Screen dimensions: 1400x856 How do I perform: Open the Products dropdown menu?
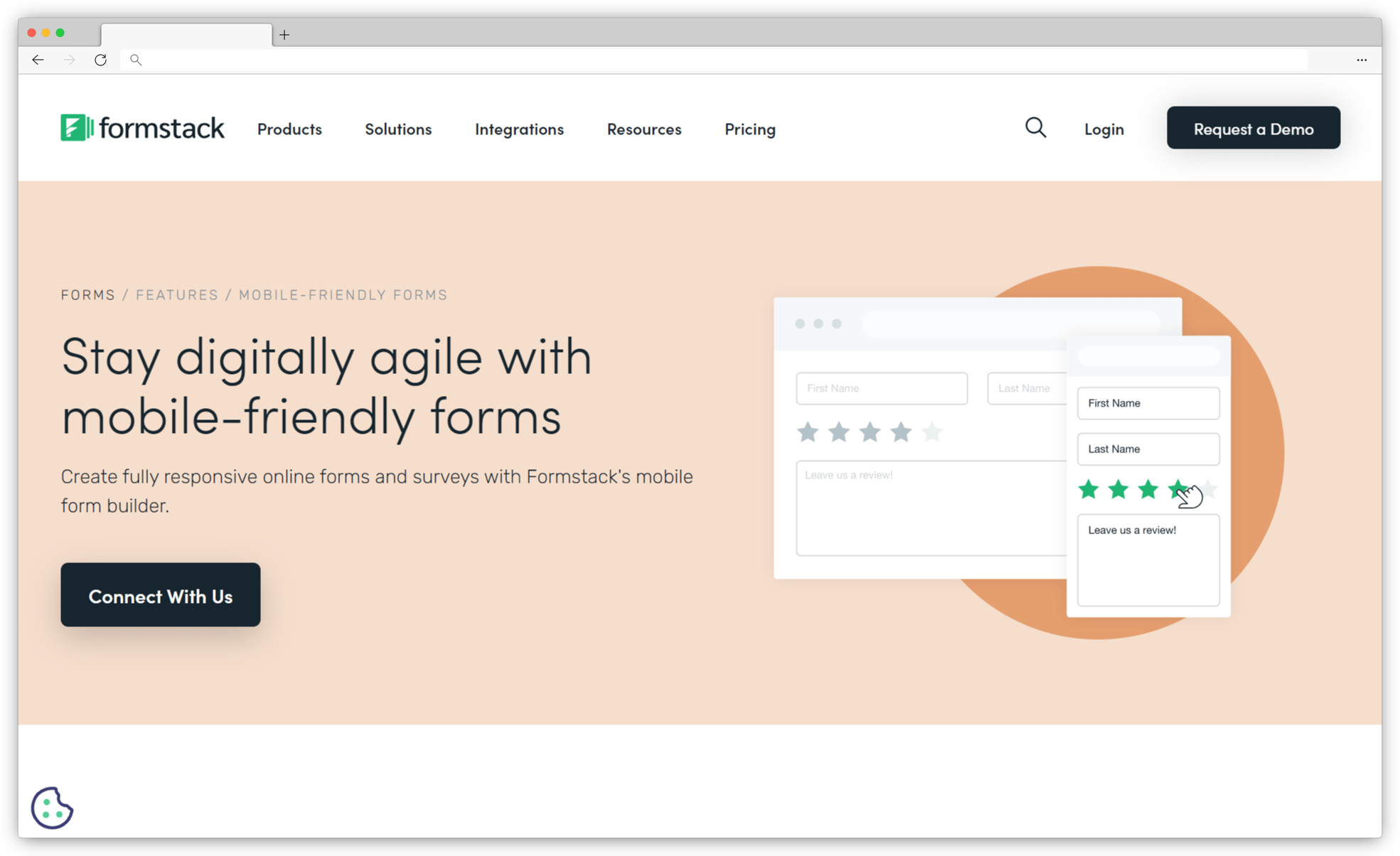point(289,129)
